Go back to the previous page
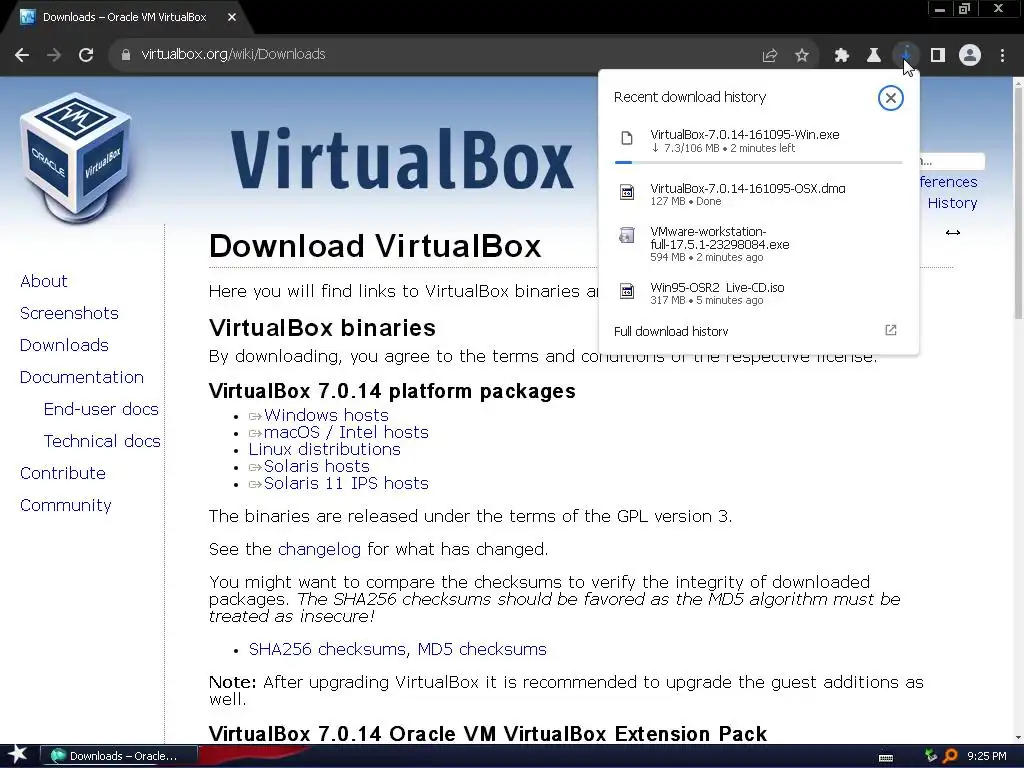1024x768 pixels. pos(22,55)
